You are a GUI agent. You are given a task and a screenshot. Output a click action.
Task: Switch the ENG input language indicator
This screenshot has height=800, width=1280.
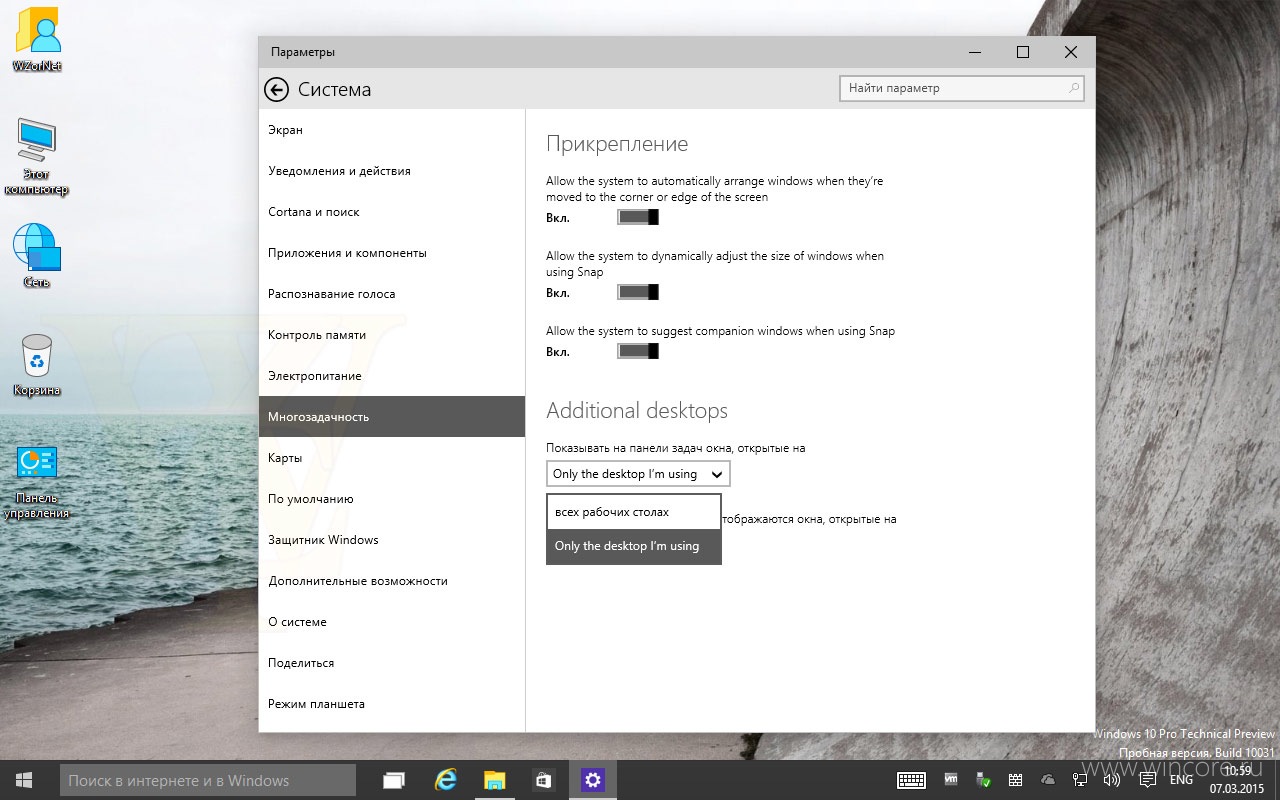point(1181,780)
